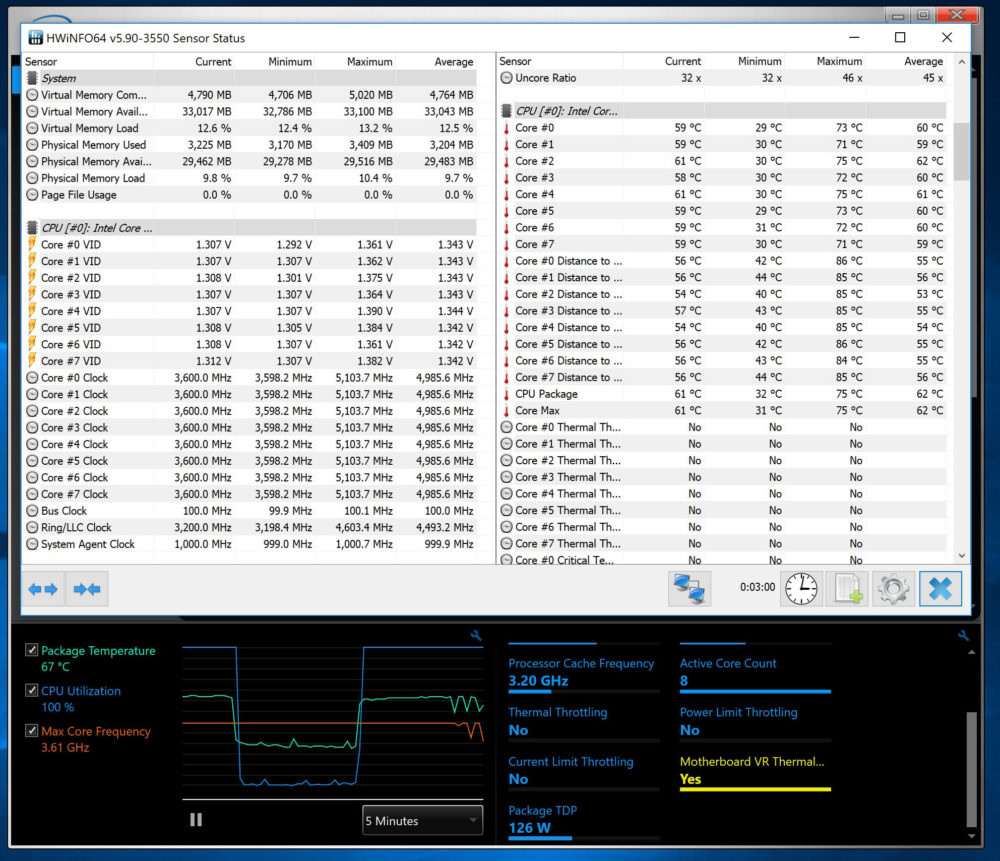
Task: Click the collapse columns arrows button
Action: point(87,589)
